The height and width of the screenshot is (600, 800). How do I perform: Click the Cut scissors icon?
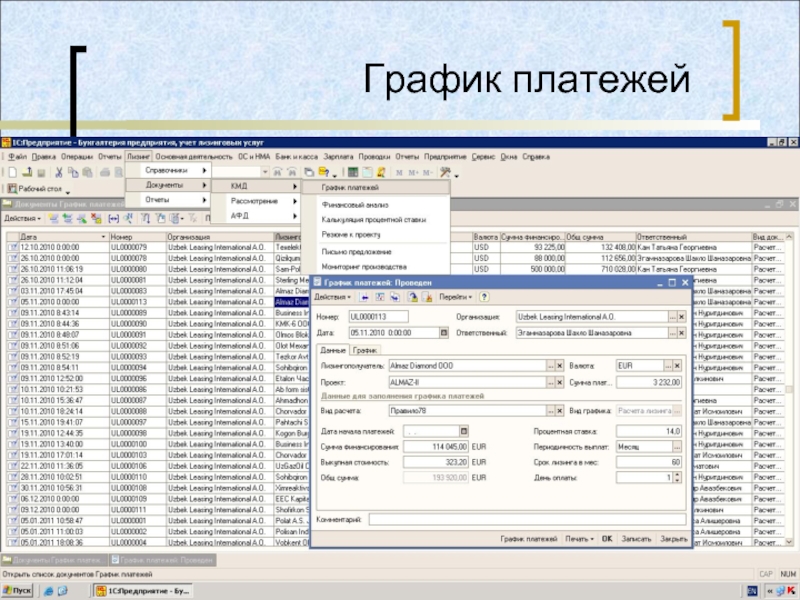(x=58, y=173)
